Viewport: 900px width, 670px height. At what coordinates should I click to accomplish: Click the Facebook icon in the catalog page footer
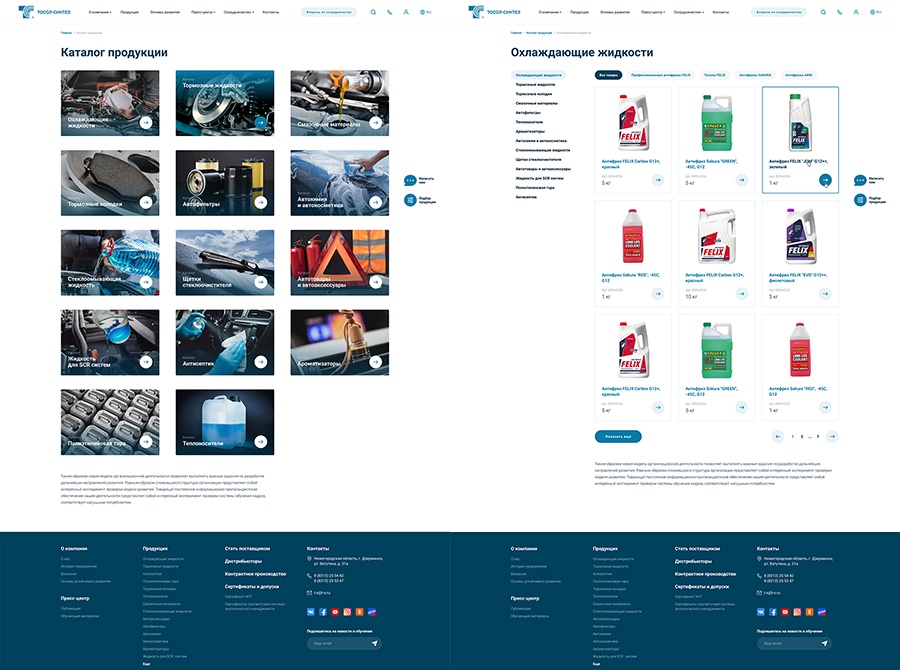click(323, 612)
